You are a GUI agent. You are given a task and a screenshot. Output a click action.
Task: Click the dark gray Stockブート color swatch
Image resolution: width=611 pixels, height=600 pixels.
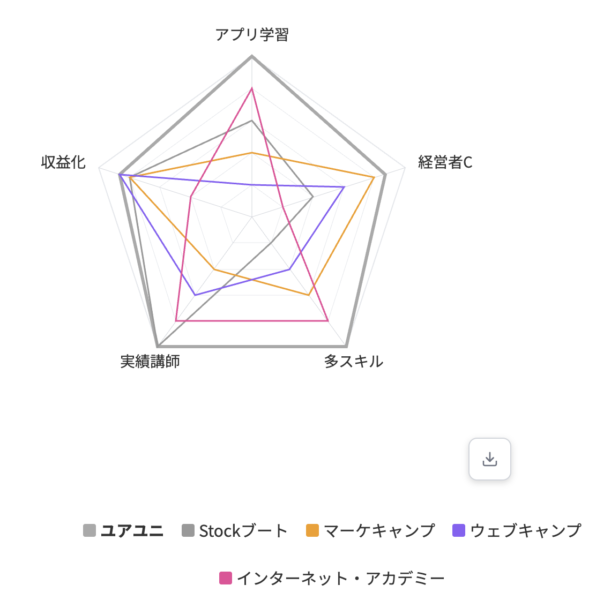(x=188, y=531)
